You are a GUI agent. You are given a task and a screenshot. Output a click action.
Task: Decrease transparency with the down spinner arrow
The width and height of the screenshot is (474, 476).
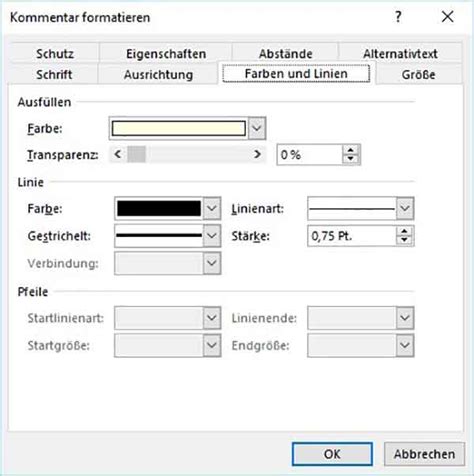coord(350,159)
